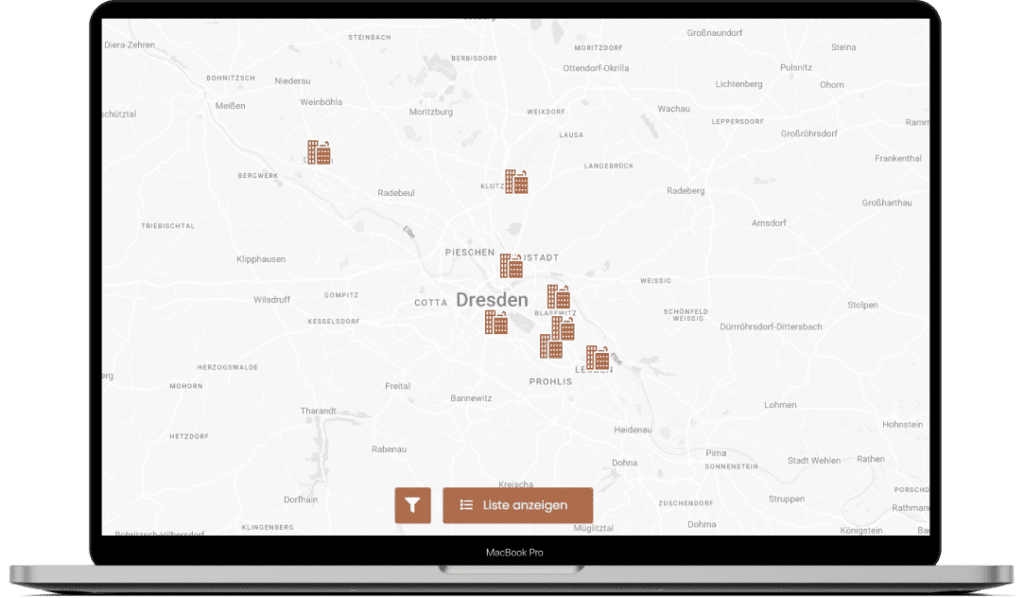
Task: Click the Wilsdruff place label
Action: [x=272, y=300]
